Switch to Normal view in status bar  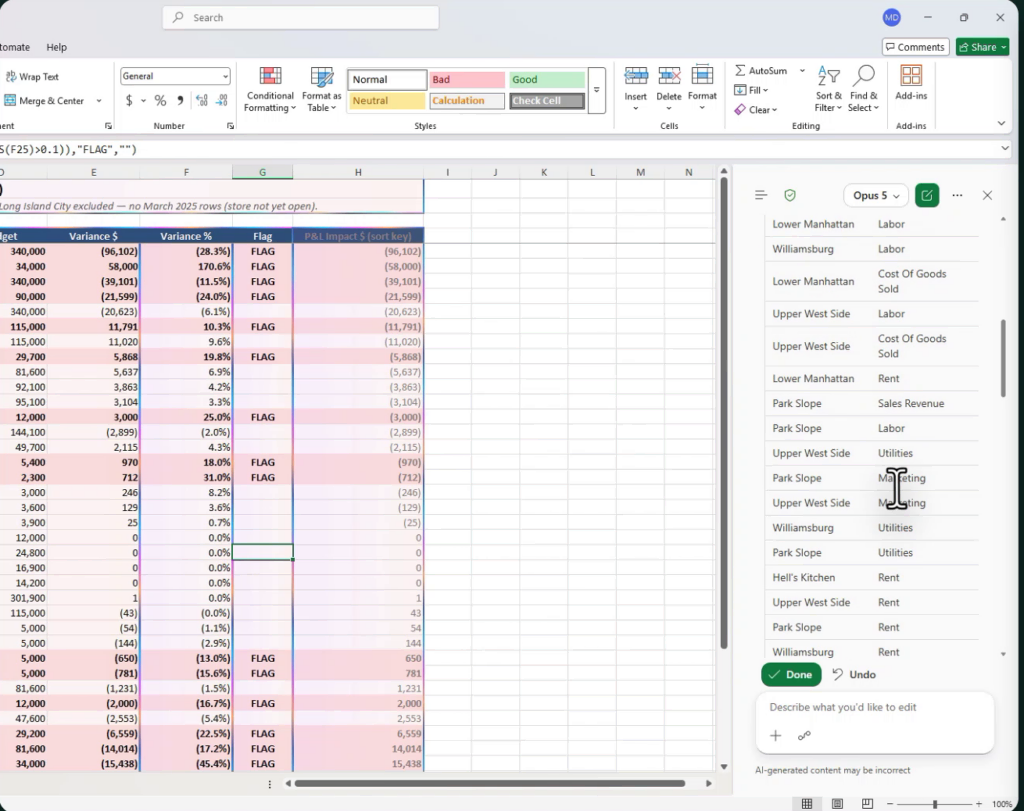807,804
